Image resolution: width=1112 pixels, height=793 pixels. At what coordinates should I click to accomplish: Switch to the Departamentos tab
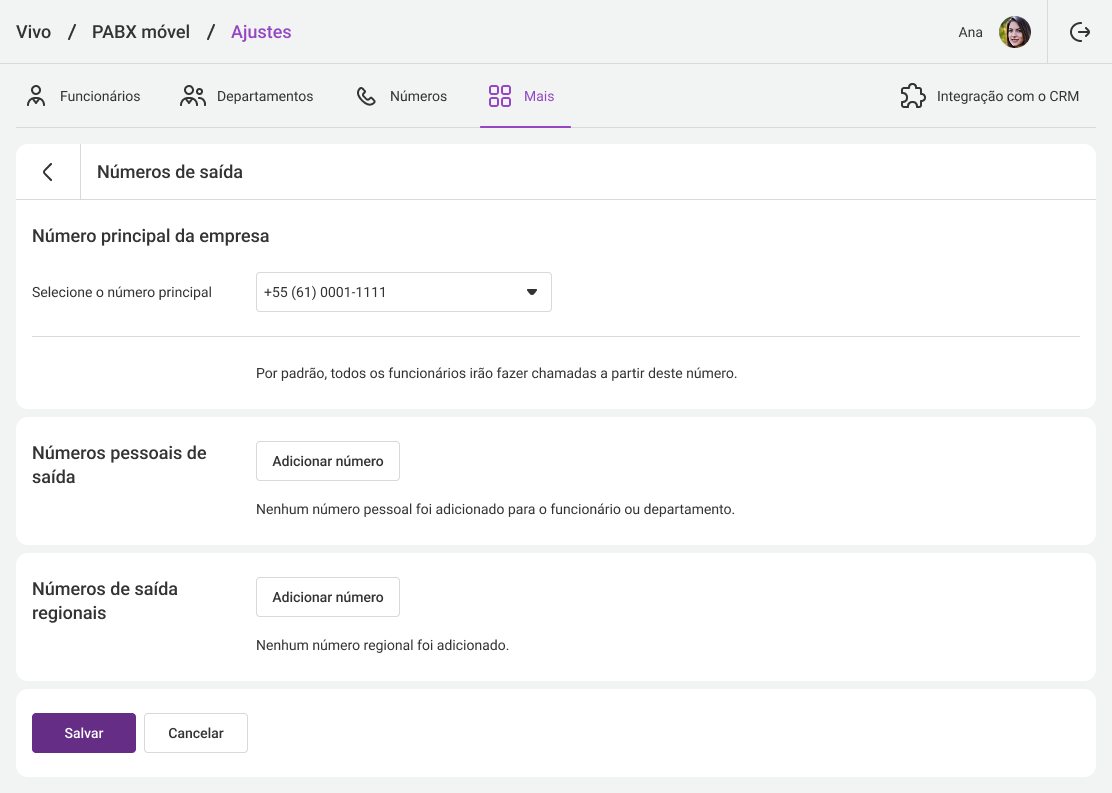(x=246, y=96)
